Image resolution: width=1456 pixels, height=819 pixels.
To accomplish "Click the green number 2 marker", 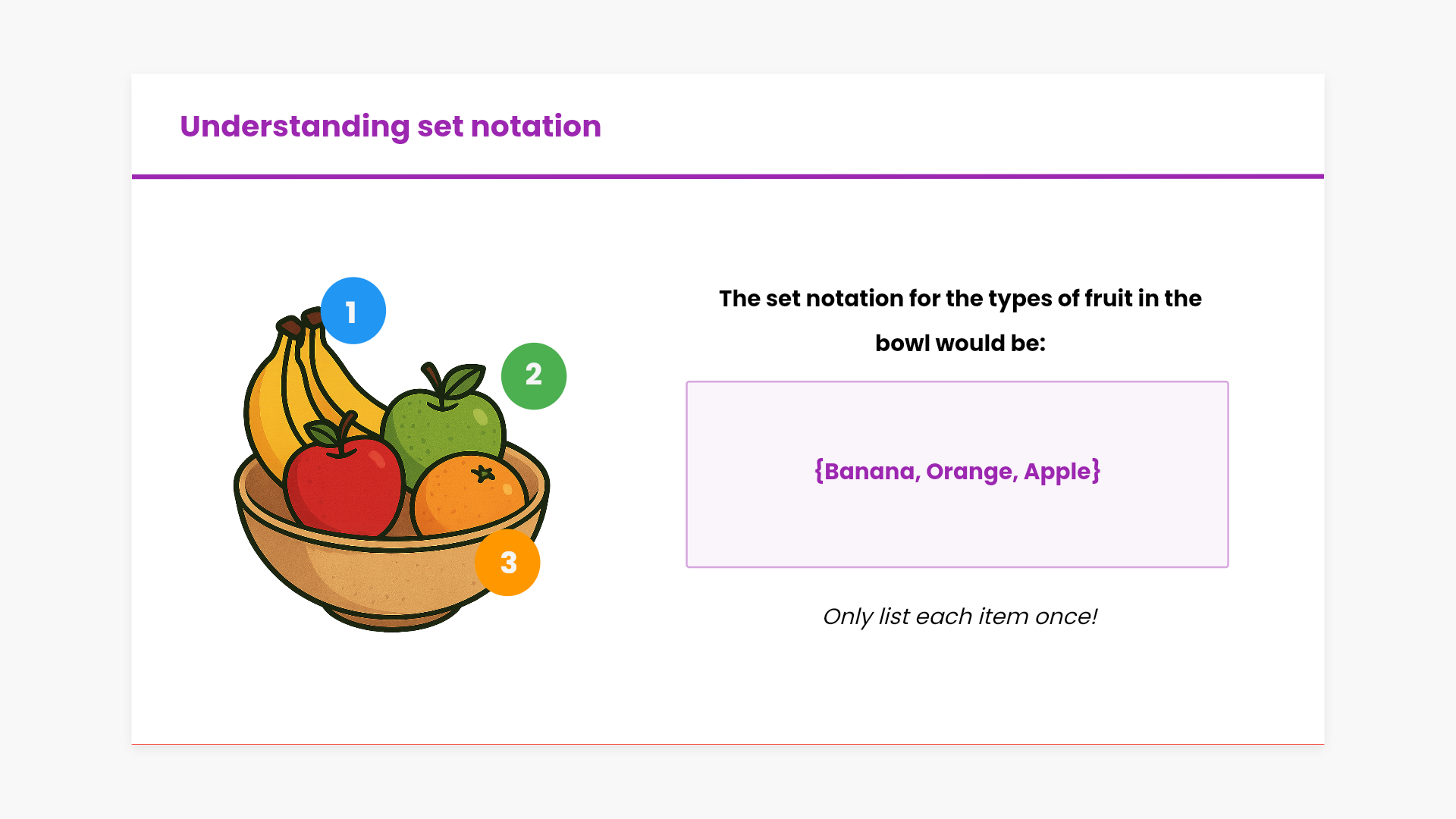I will coord(533,376).
